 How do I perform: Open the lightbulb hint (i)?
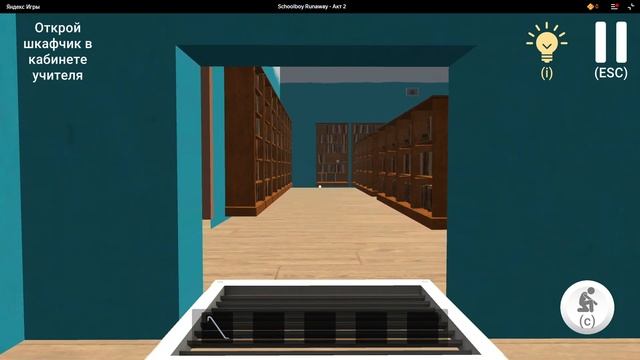[547, 50]
